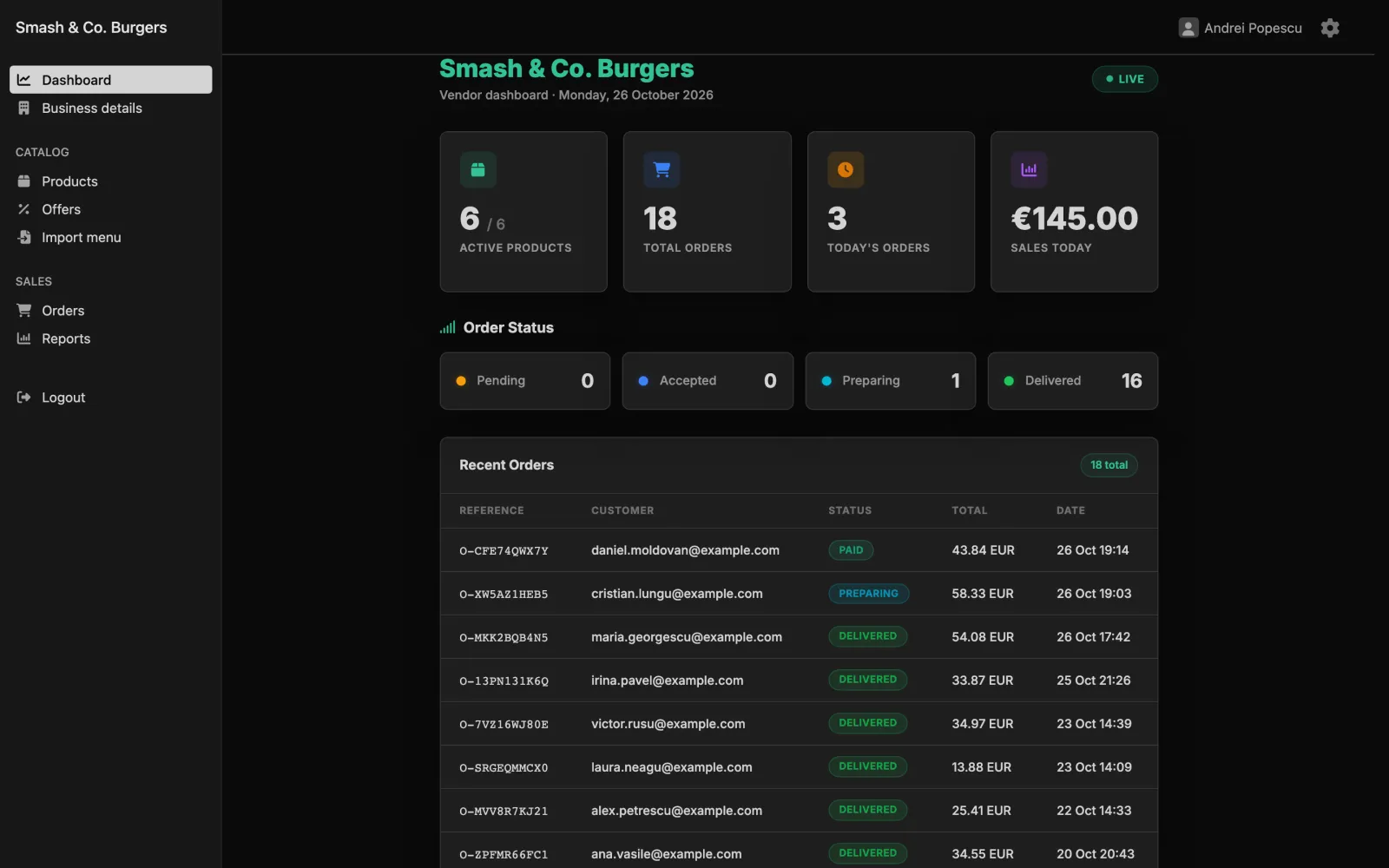Navigate to Offers

pos(111,209)
